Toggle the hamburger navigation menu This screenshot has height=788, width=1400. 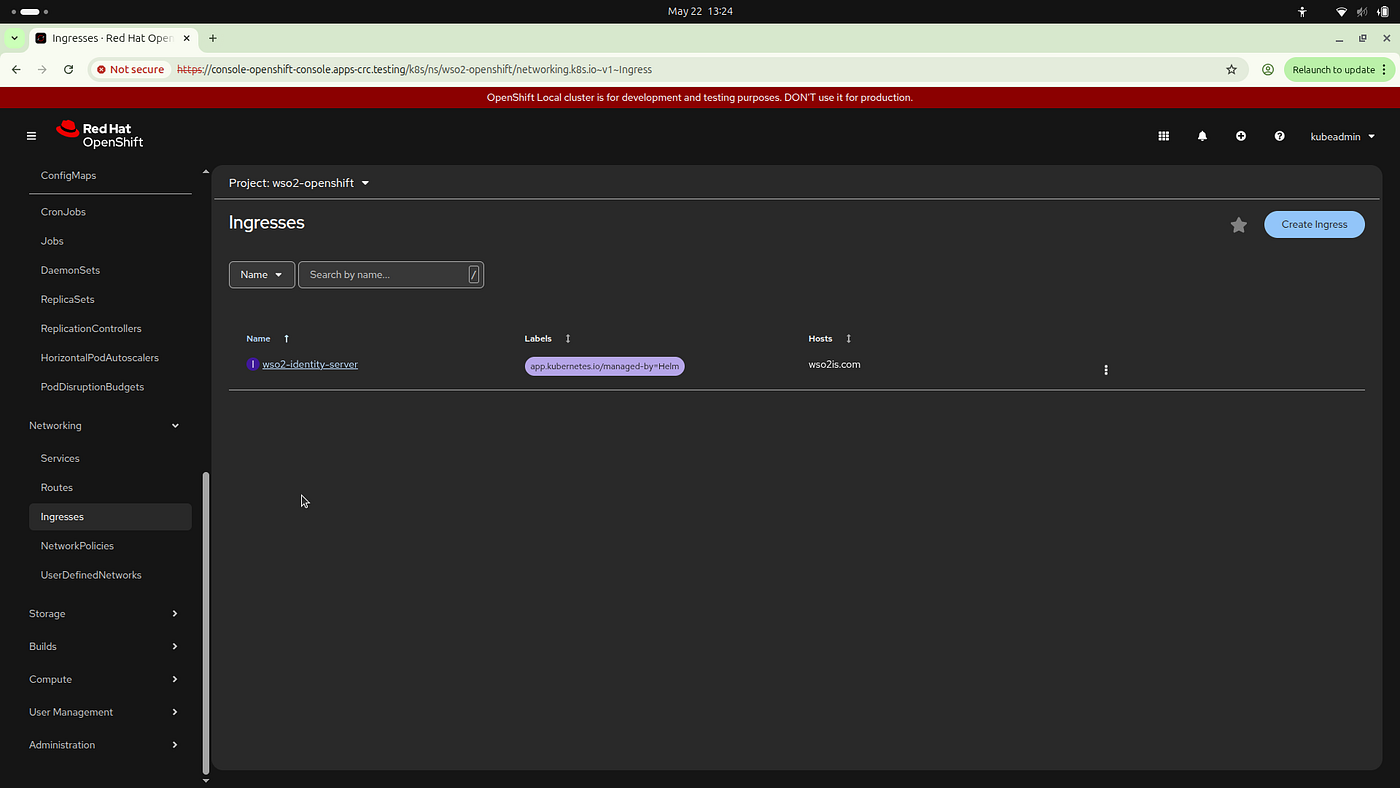point(31,136)
